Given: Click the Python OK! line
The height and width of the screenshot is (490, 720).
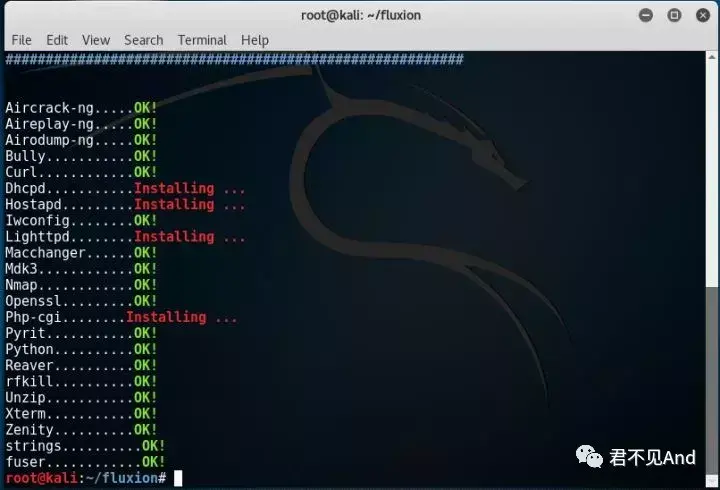Looking at the screenshot, I should click(81, 349).
